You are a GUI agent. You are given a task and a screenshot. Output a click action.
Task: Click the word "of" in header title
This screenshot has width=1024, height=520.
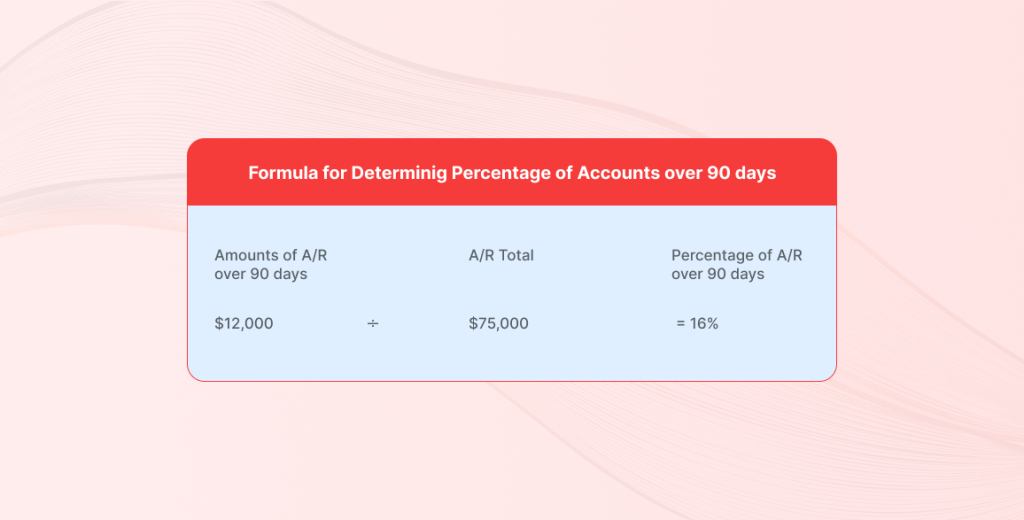click(564, 173)
